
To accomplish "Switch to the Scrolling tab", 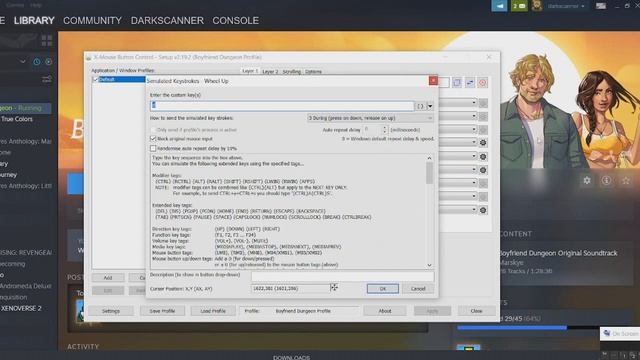I will [291, 71].
